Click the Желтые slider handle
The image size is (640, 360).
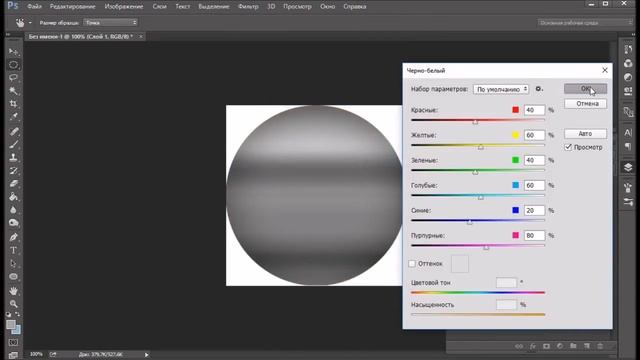(x=481, y=147)
